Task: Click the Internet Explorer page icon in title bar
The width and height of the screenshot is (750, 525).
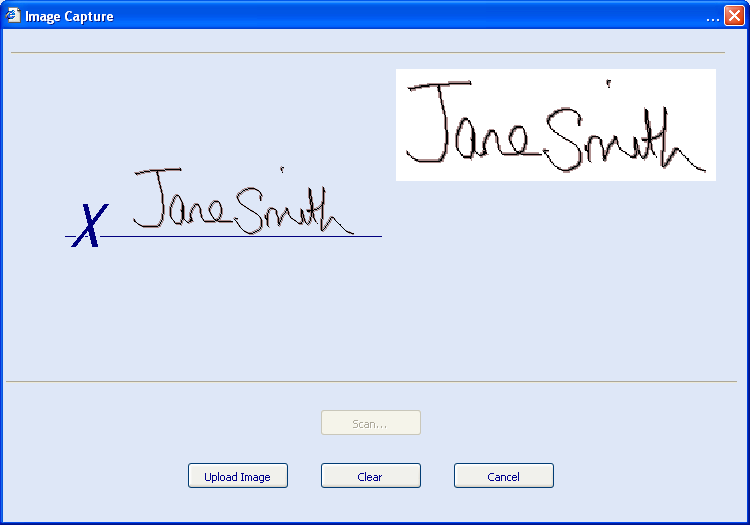Action: (14, 16)
